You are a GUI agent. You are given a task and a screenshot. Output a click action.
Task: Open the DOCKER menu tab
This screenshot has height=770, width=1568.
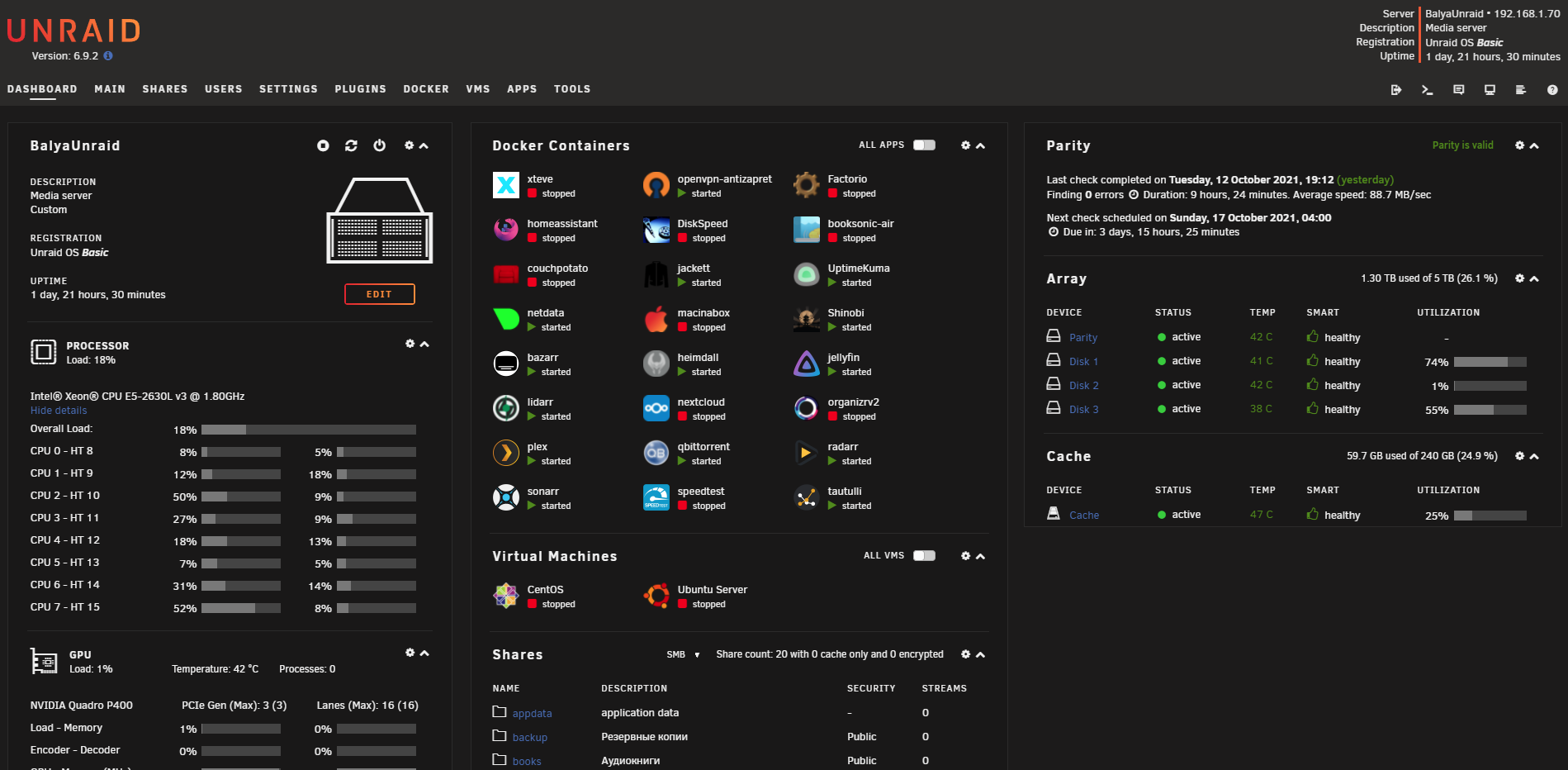pyautogui.click(x=426, y=89)
